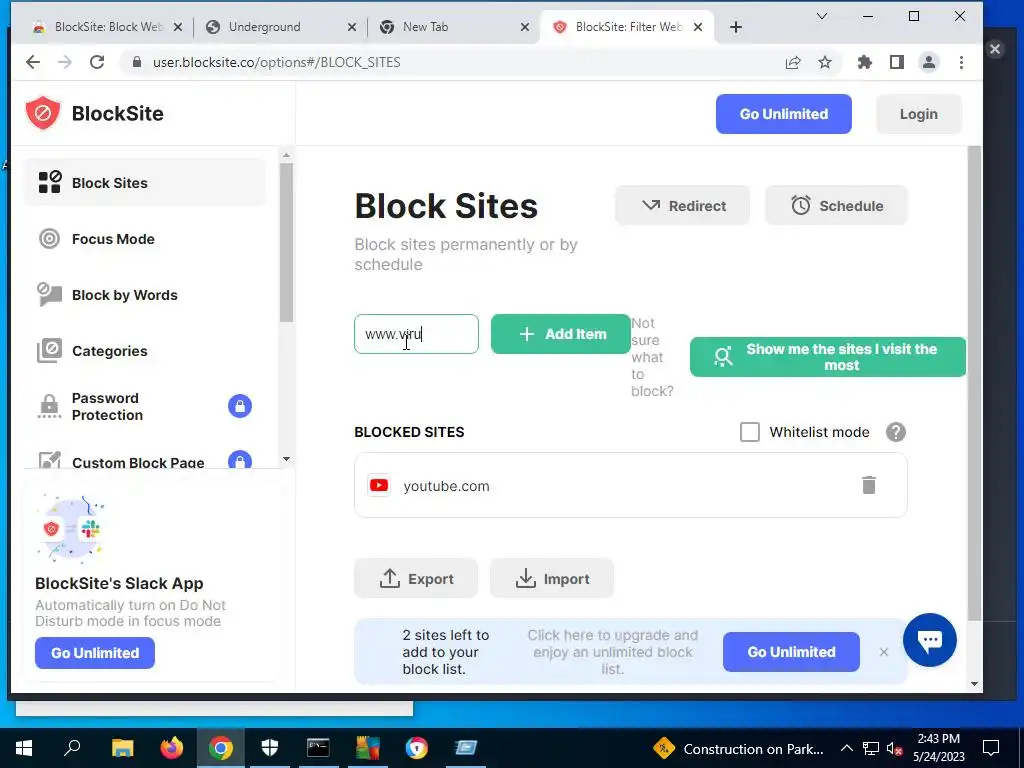Click the Password Protection premium lock badge
This screenshot has width=1024, height=768.
pyautogui.click(x=240, y=406)
